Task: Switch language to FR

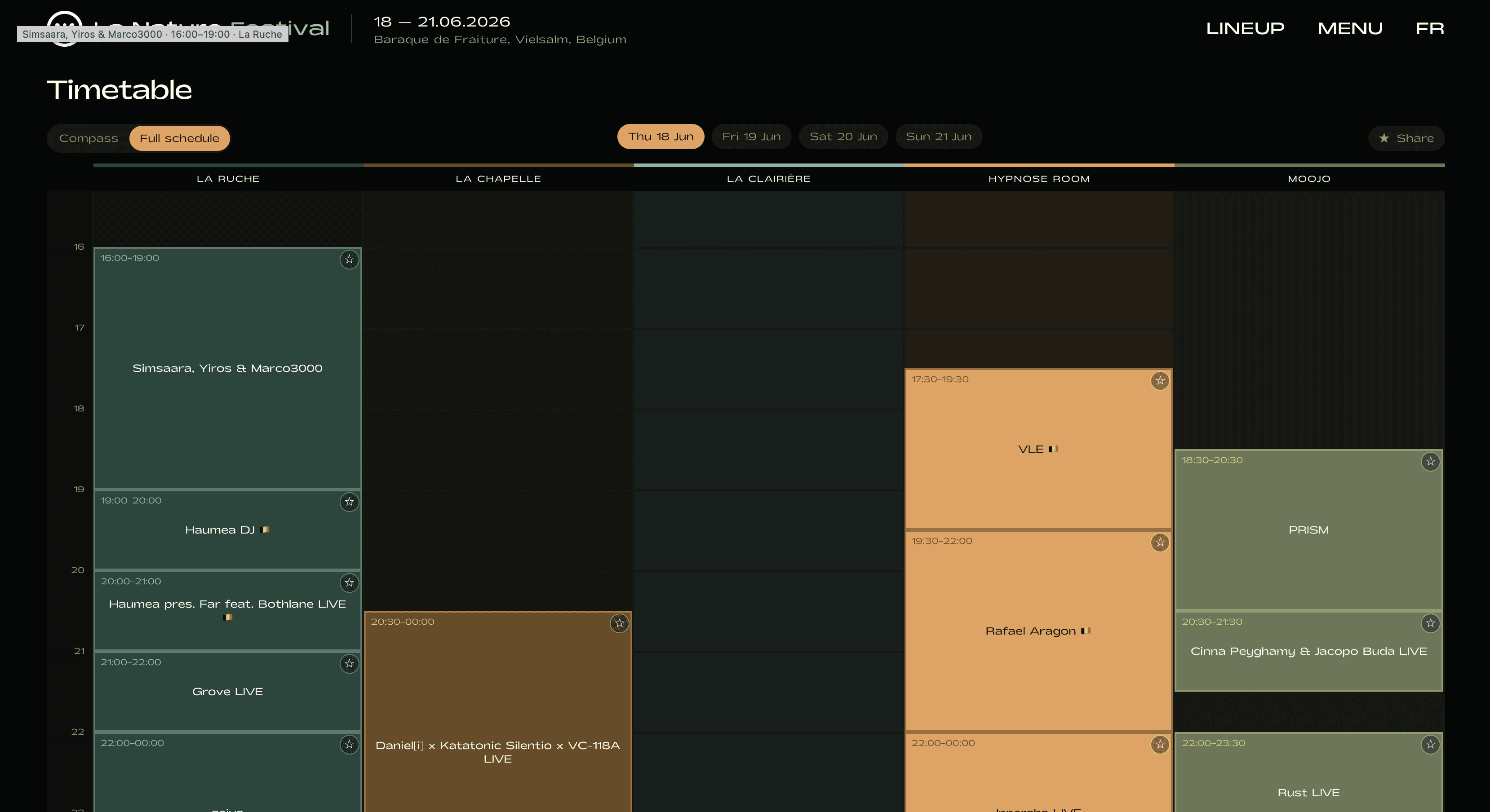Action: click(1430, 28)
